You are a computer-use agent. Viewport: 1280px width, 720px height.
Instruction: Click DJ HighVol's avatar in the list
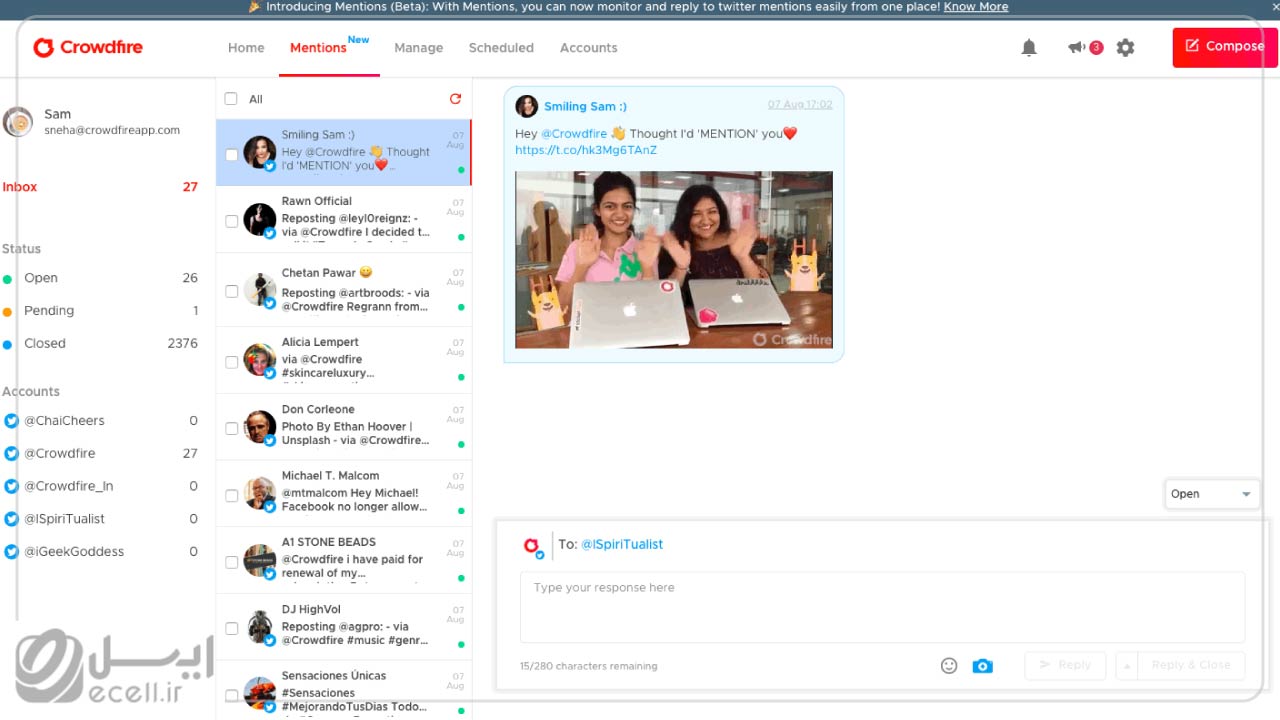point(260,627)
